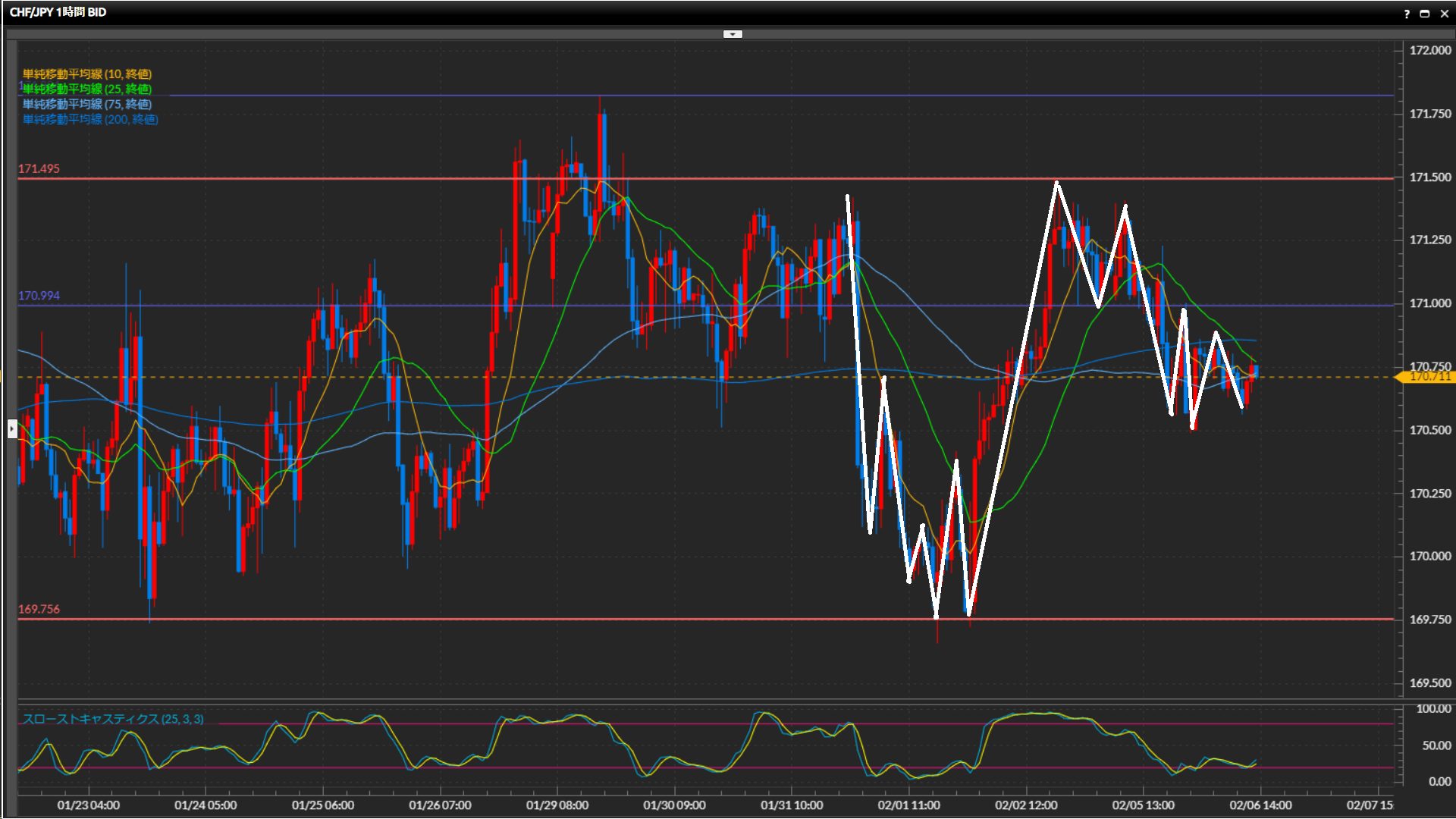Select the 25-period moving average label

click(86, 89)
